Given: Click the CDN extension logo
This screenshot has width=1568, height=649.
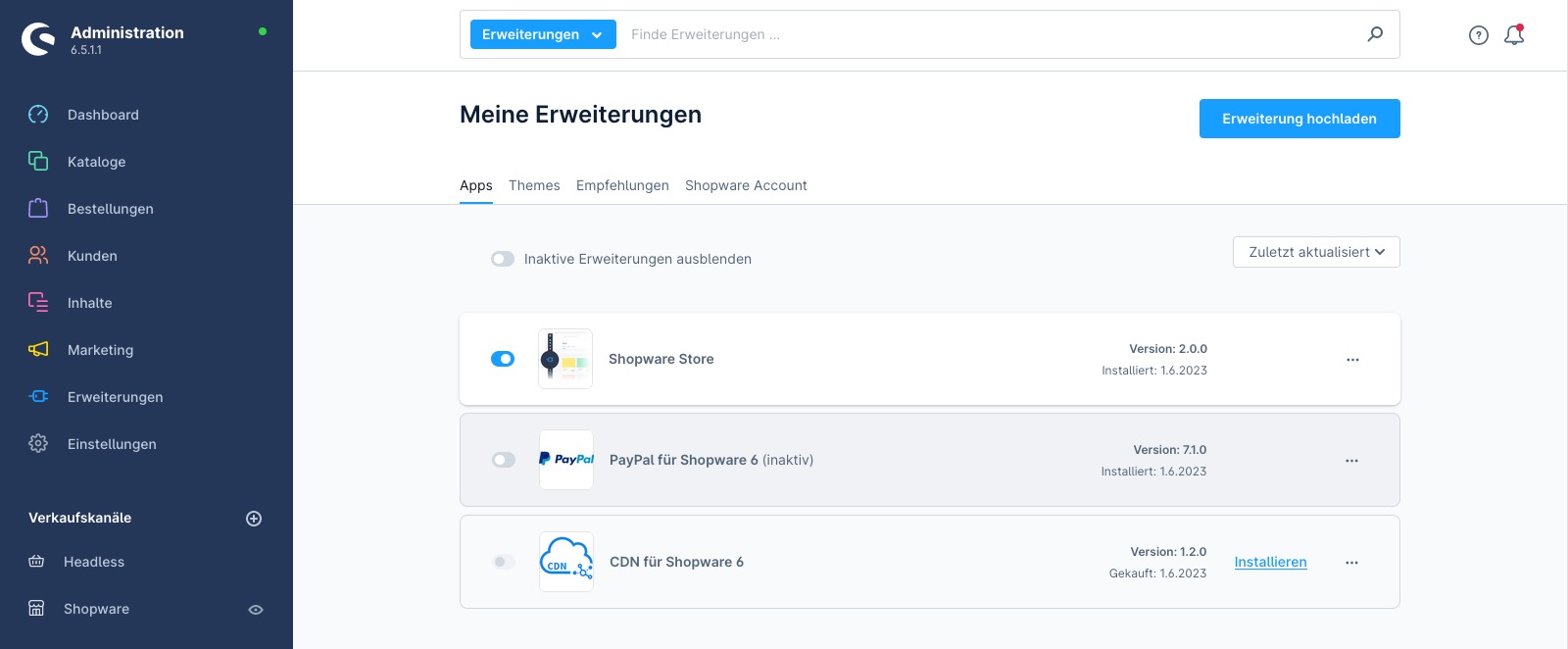Looking at the screenshot, I should (x=566, y=562).
